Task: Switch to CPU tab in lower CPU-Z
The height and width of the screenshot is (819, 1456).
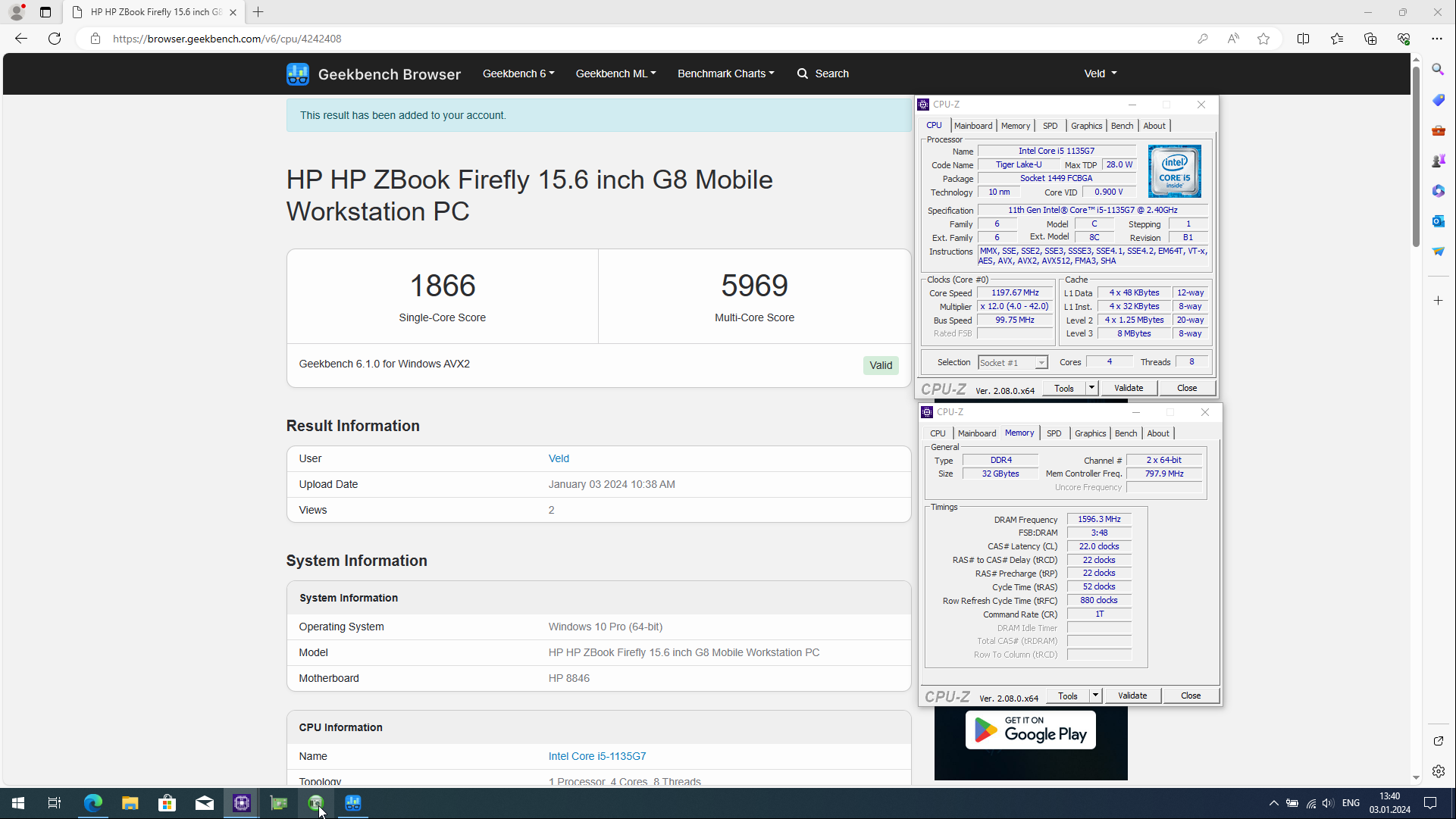Action: tap(938, 433)
